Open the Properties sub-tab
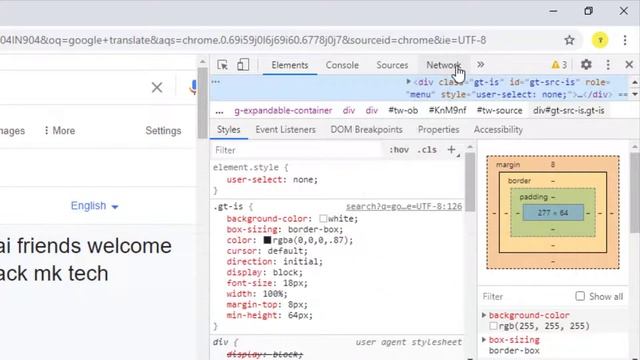 pos(438,130)
